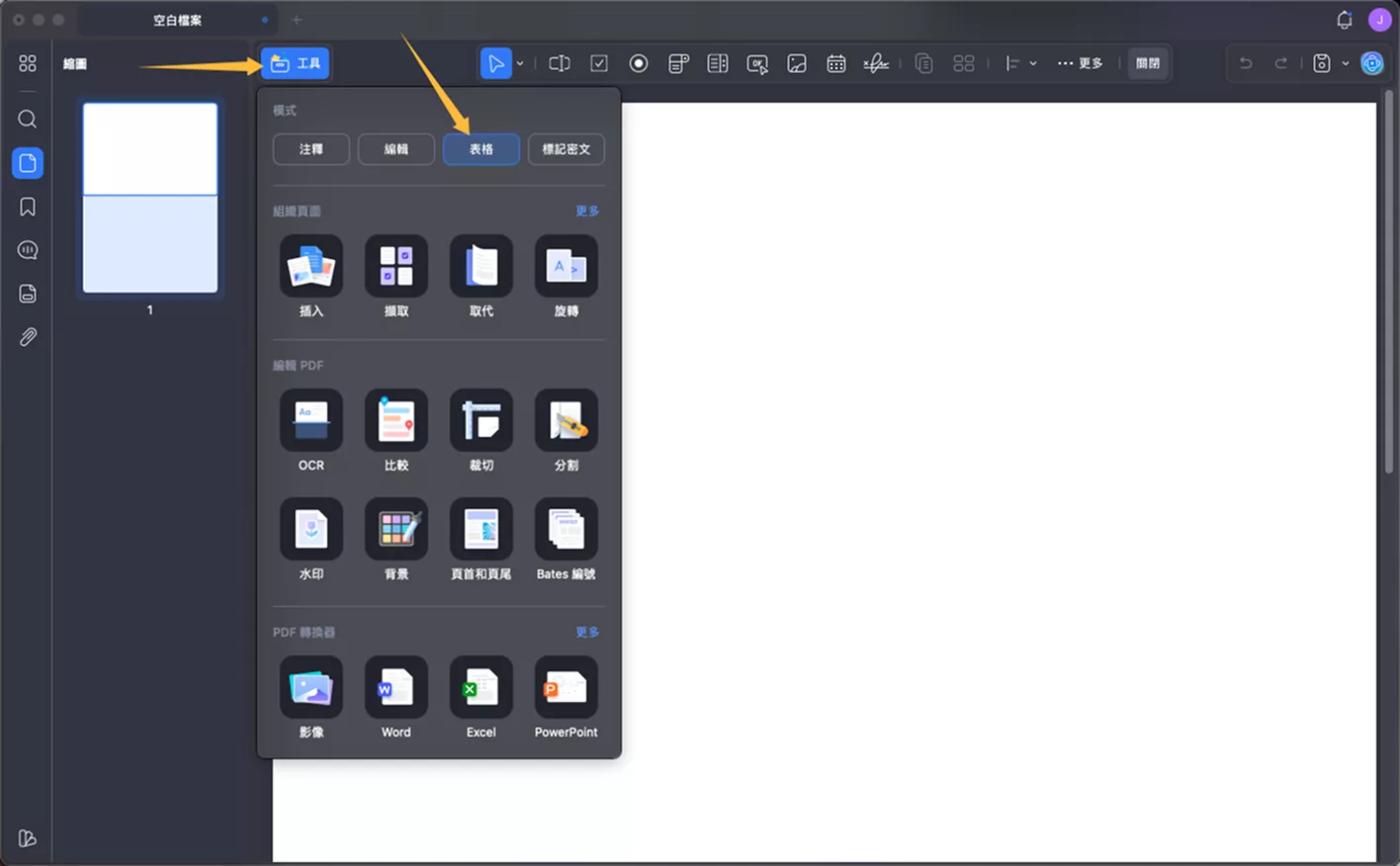Image resolution: width=1400 pixels, height=866 pixels.
Task: Switch to 標記密文 mode
Action: [x=567, y=149]
